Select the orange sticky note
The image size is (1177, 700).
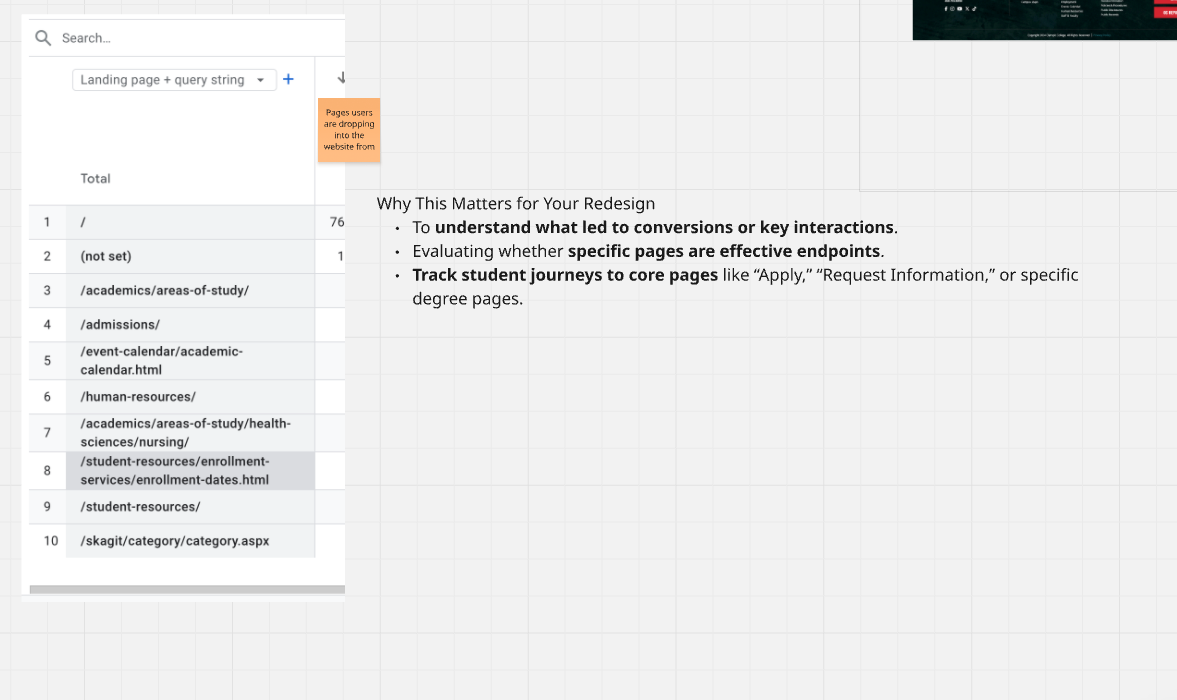tap(349, 130)
